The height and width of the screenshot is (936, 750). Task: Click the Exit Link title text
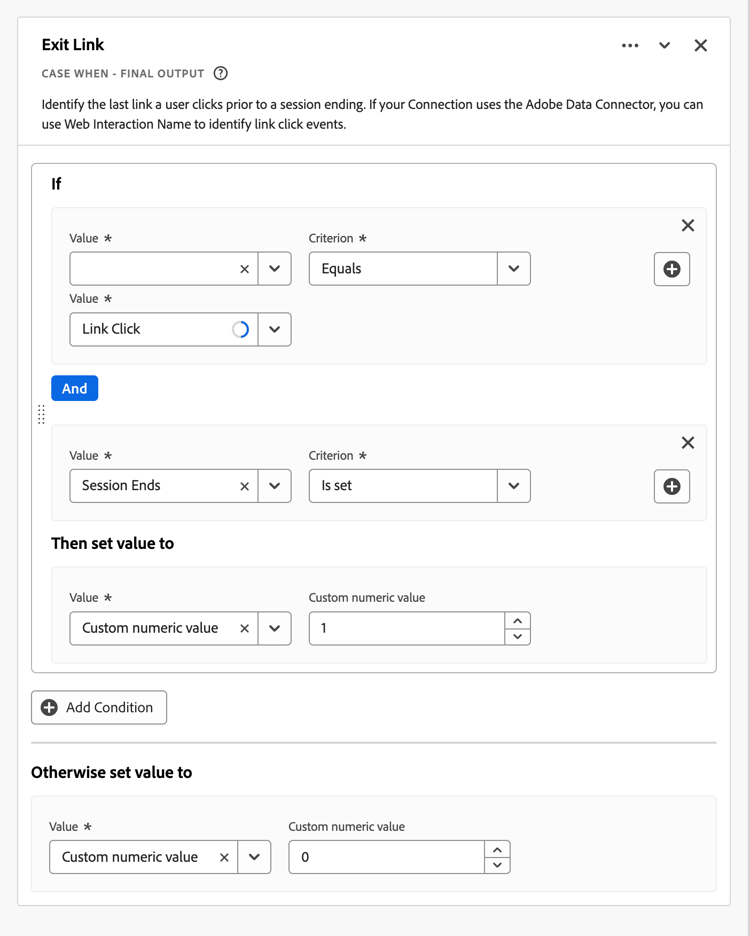click(73, 45)
